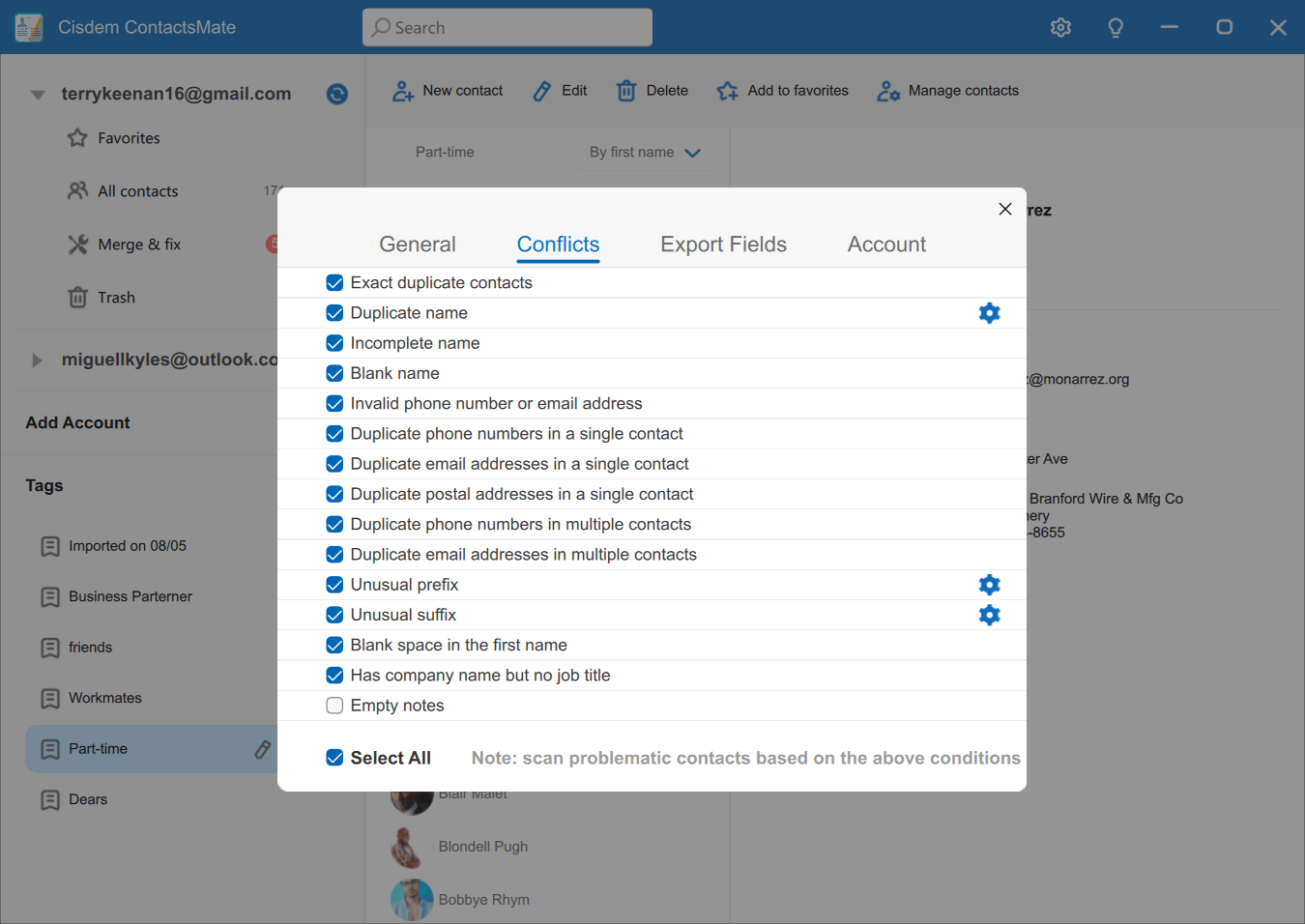Switch to the General tab
The width and height of the screenshot is (1305, 924).
pyautogui.click(x=417, y=245)
